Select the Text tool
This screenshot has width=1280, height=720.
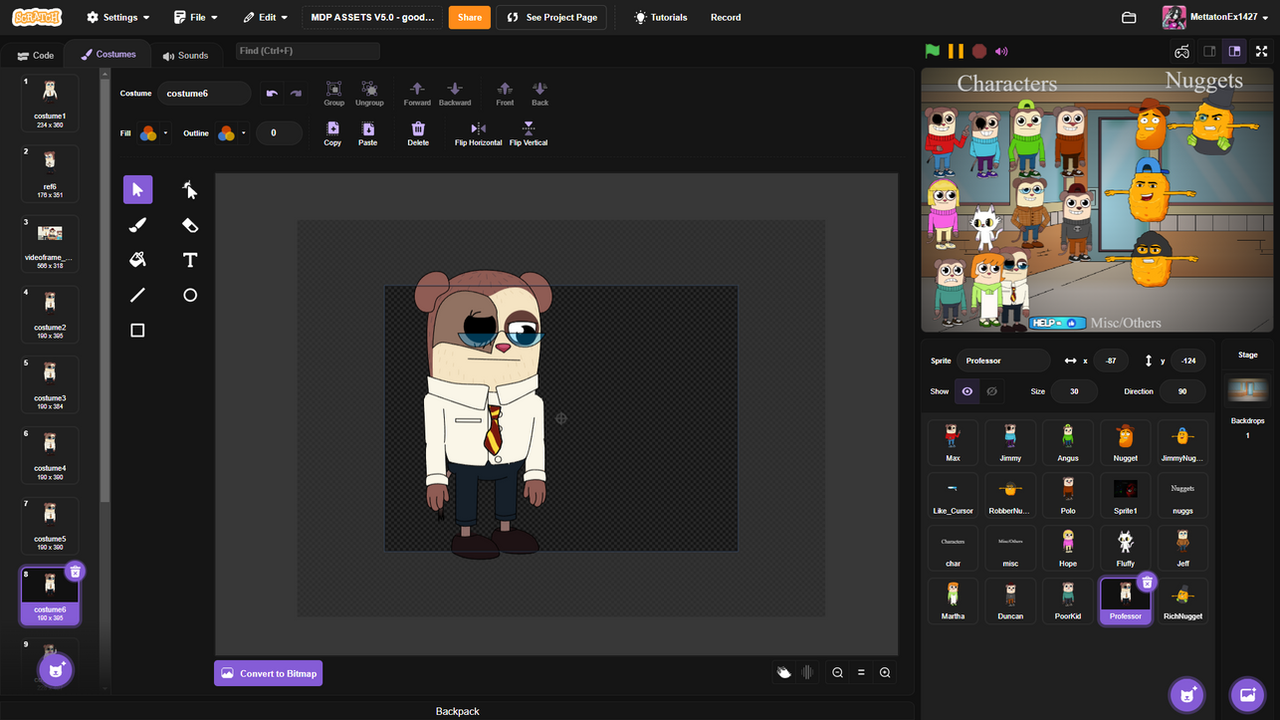point(190,260)
